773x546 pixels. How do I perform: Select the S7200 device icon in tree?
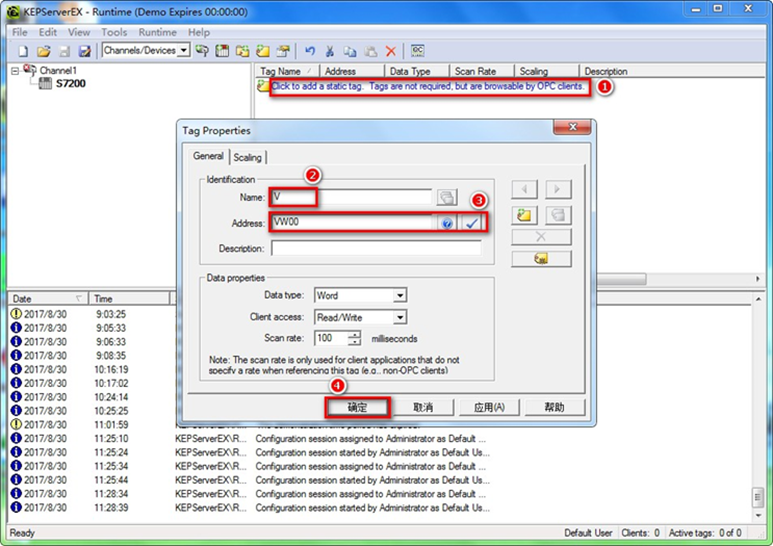tap(45, 84)
